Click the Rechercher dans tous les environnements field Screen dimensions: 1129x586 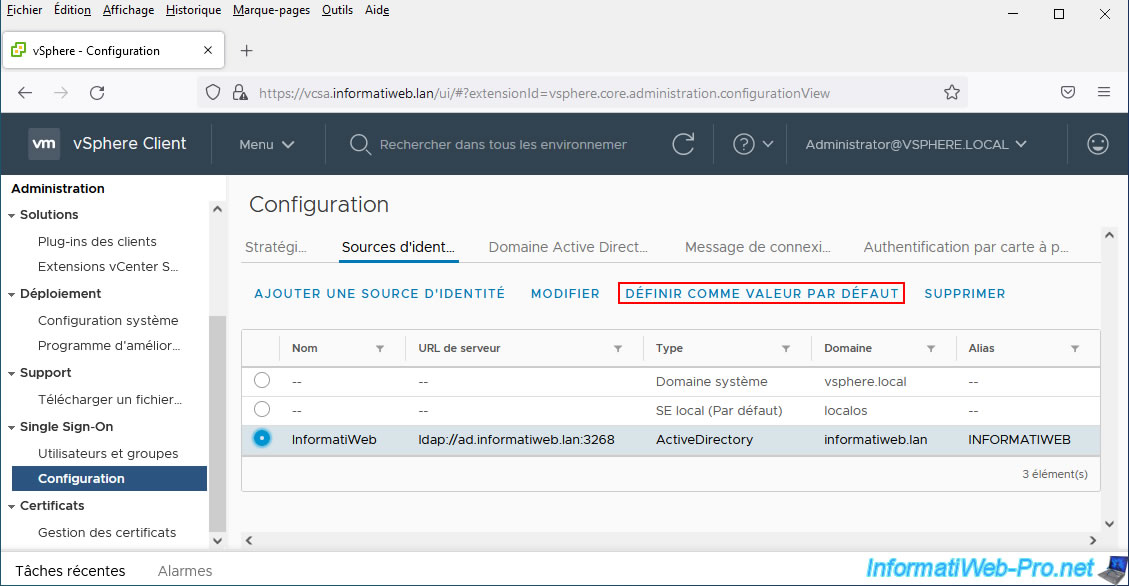tap(503, 145)
